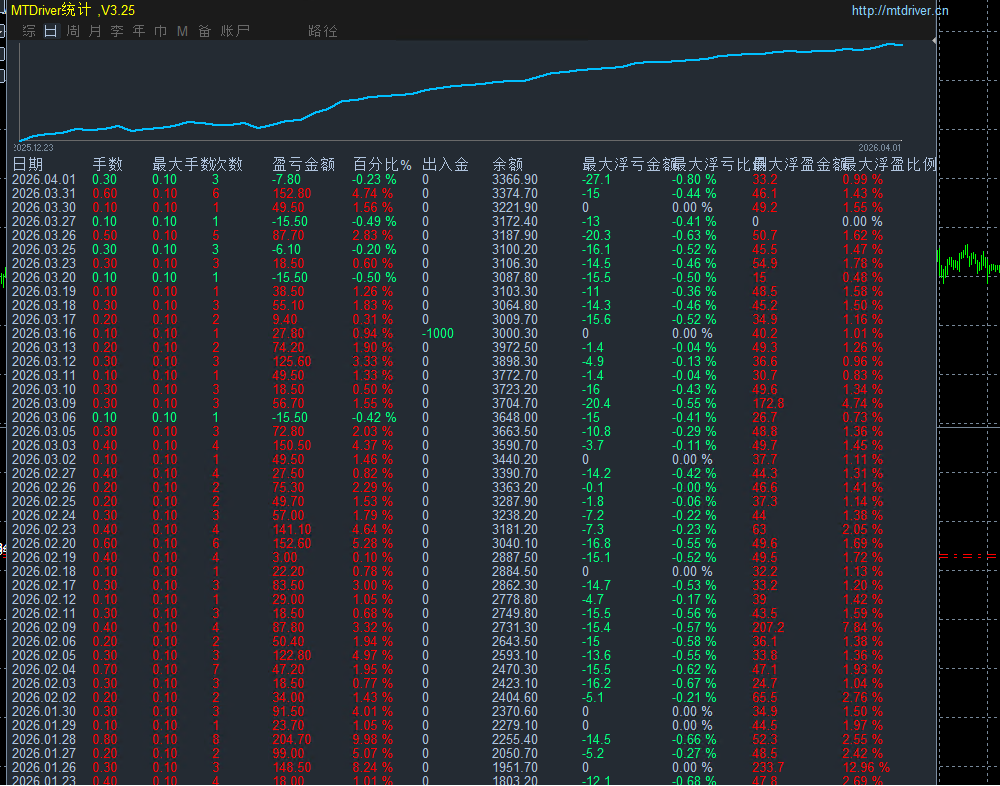This screenshot has width=1000, height=786.
Task: Click chart start date label 2025.12.23
Action: tap(34, 147)
